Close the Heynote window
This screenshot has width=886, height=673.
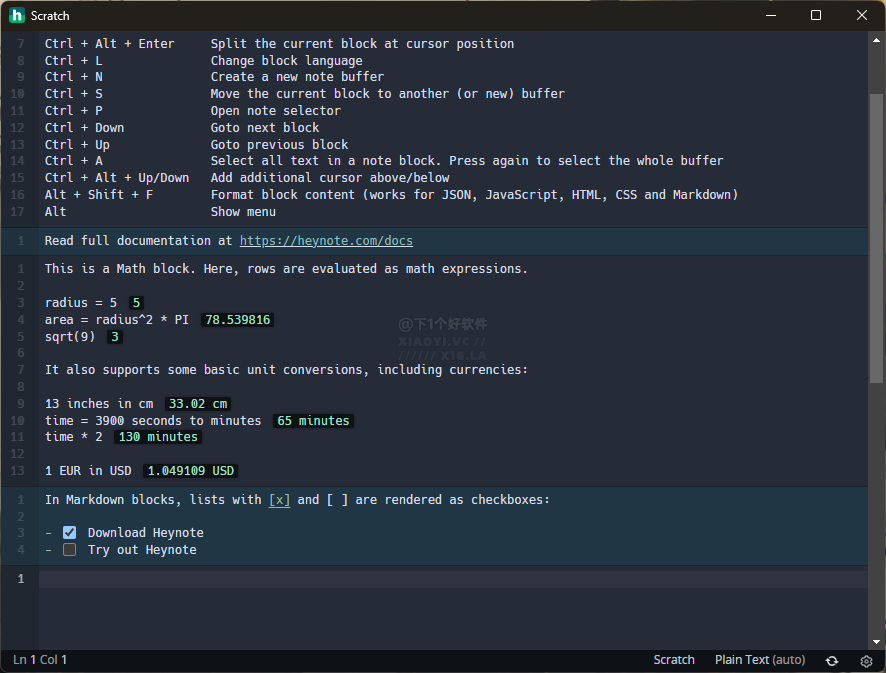tap(862, 15)
